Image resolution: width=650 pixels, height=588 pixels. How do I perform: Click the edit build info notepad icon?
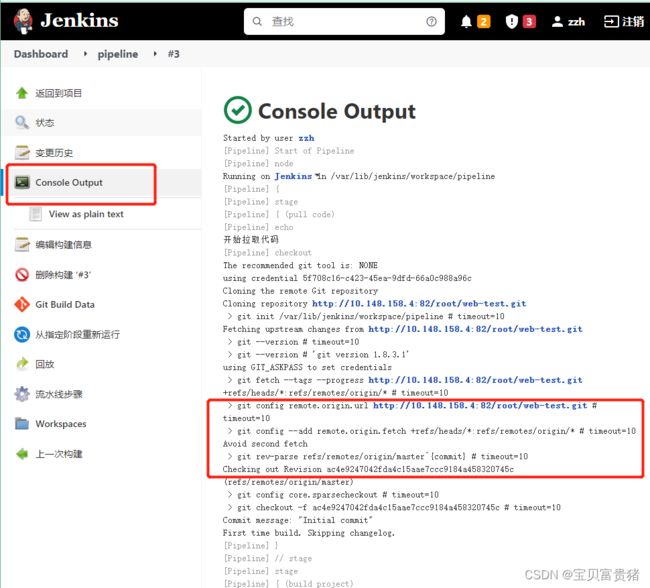[22, 244]
